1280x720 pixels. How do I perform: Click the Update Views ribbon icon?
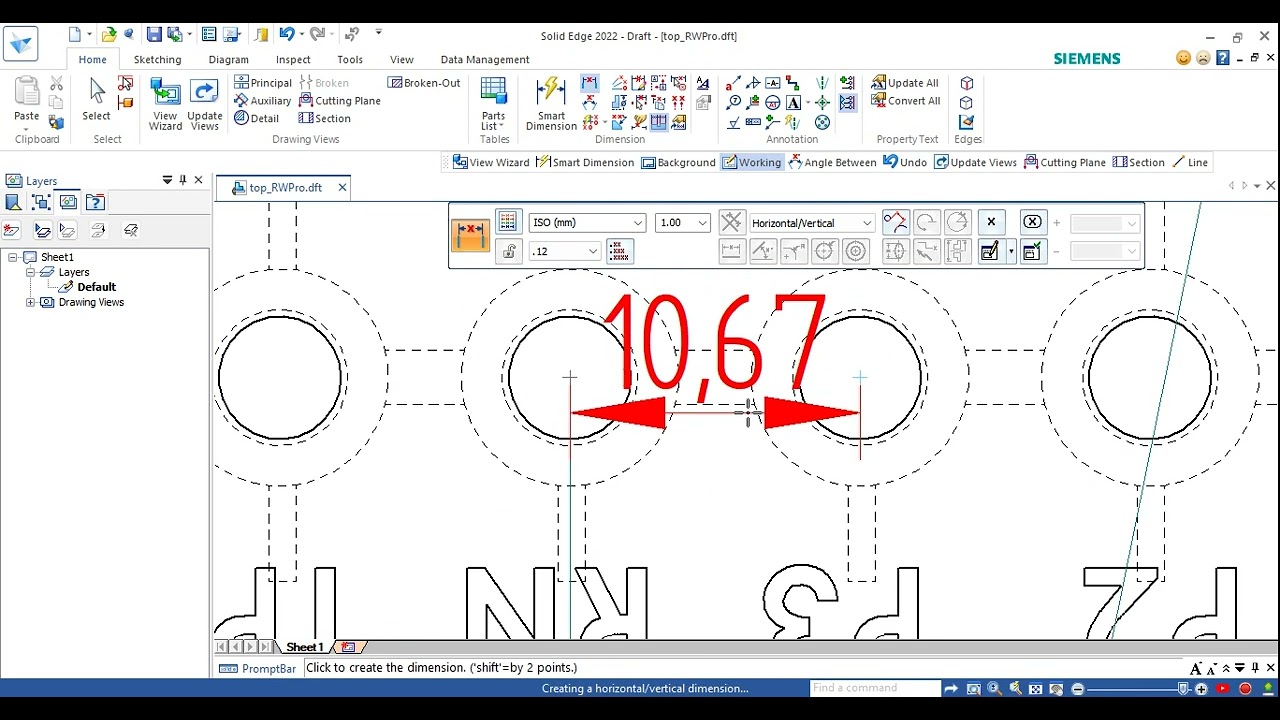tap(204, 104)
